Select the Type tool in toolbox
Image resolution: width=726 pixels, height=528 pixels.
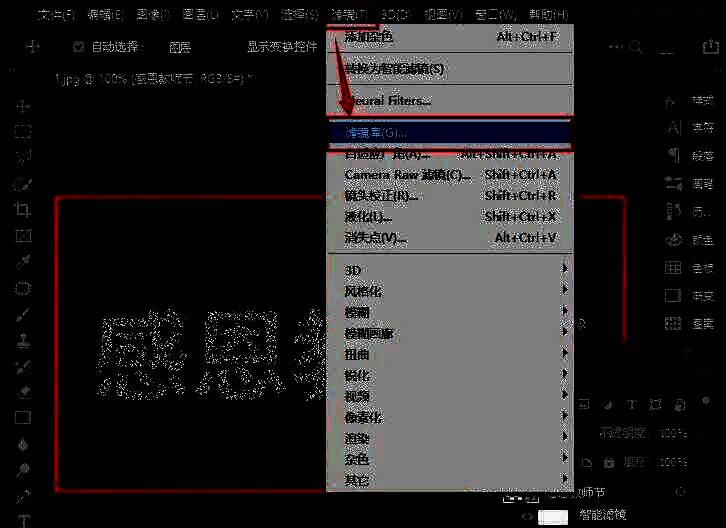point(23,521)
